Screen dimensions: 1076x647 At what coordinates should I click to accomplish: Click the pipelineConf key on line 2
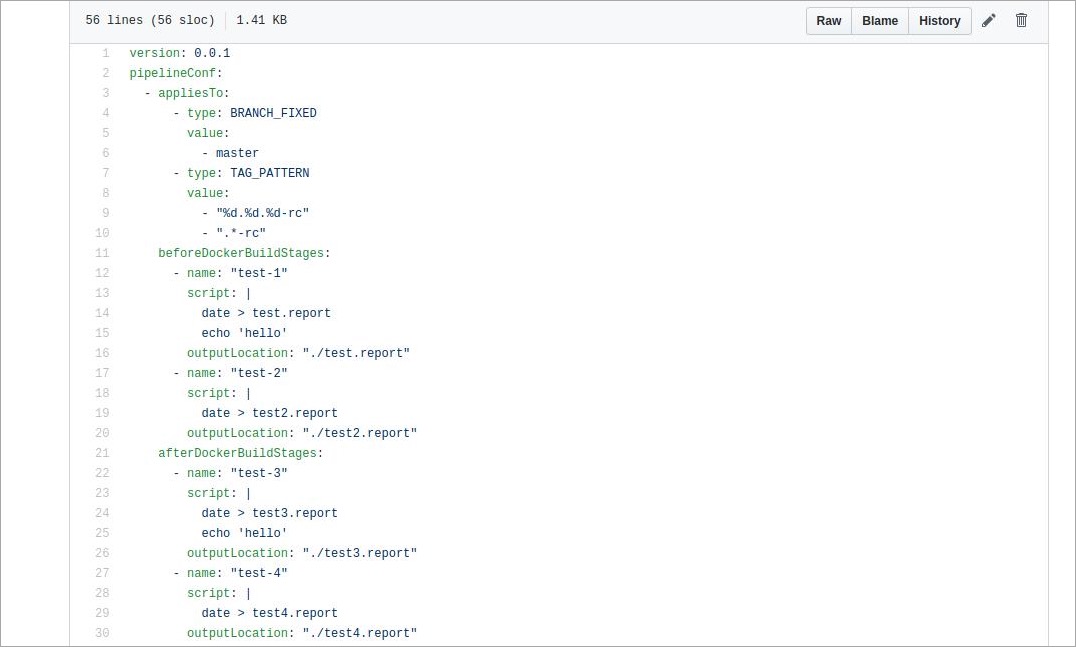click(172, 73)
